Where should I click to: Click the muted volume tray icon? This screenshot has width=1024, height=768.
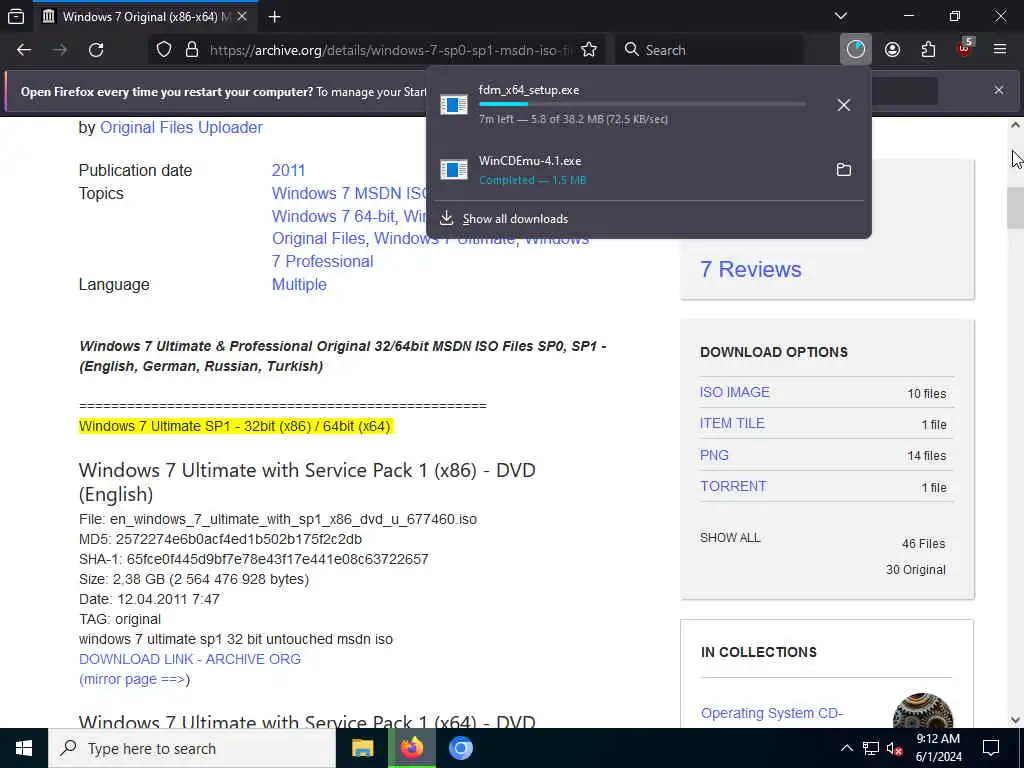pyautogui.click(x=895, y=749)
